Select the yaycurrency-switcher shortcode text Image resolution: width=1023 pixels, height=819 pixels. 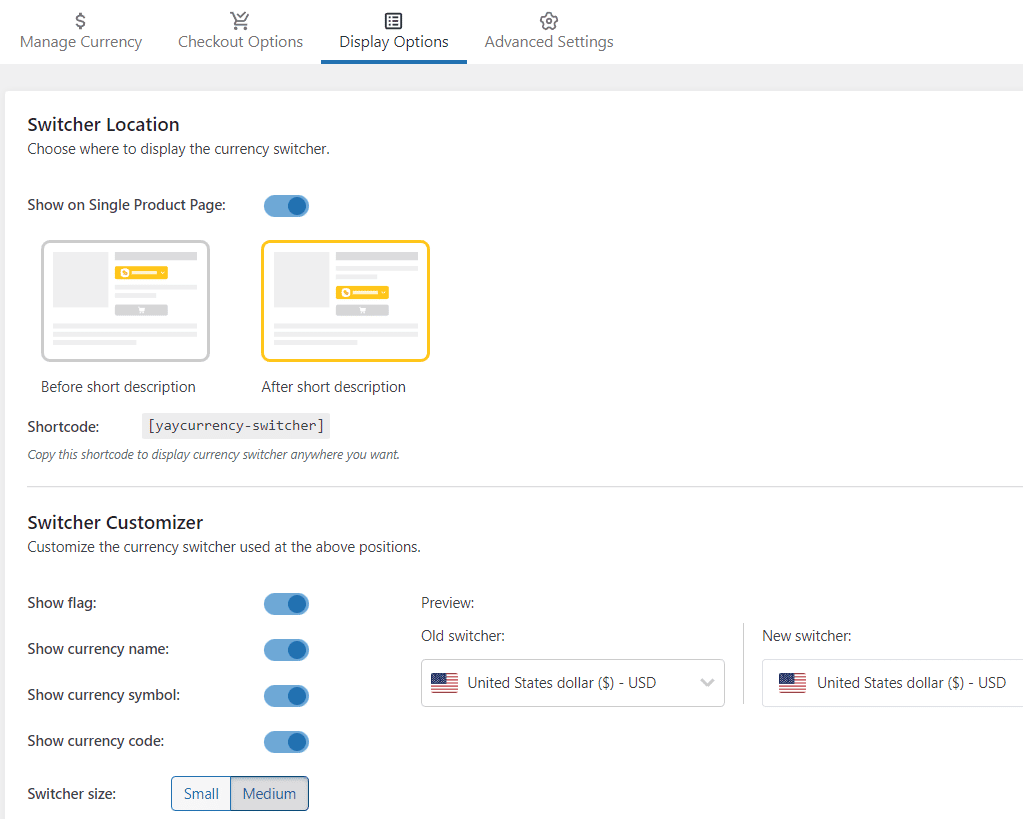pyautogui.click(x=235, y=425)
